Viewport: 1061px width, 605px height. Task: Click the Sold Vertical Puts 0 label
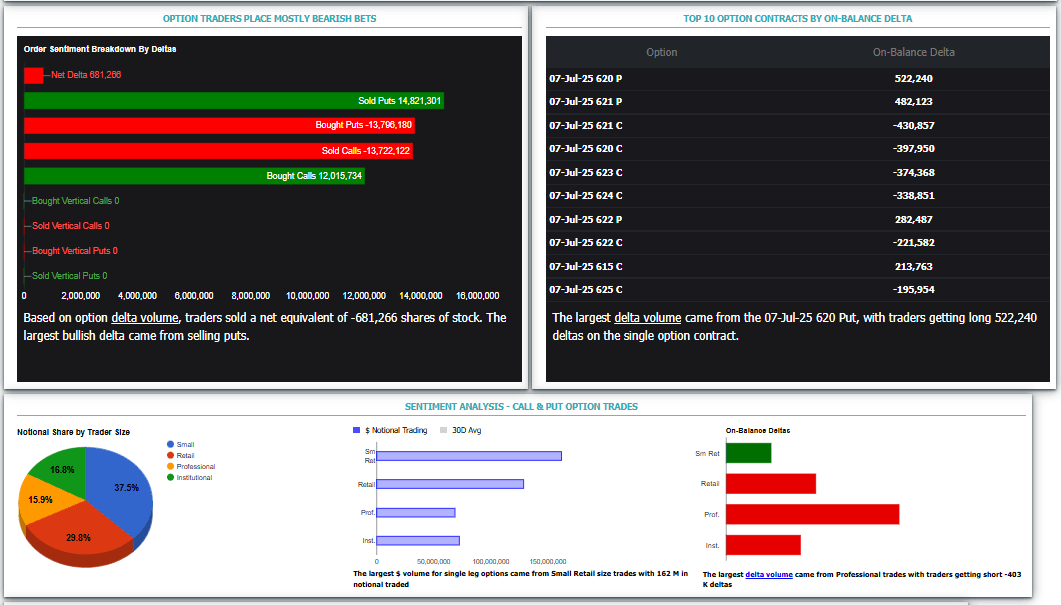click(x=69, y=276)
